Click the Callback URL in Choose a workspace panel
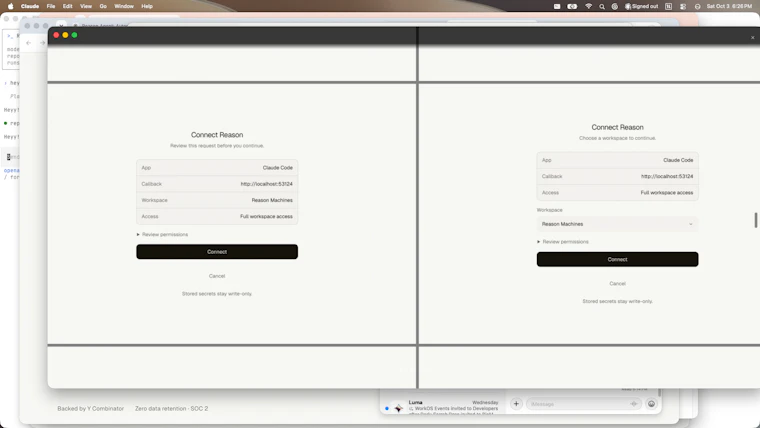This screenshot has width=760, height=428. click(x=667, y=176)
